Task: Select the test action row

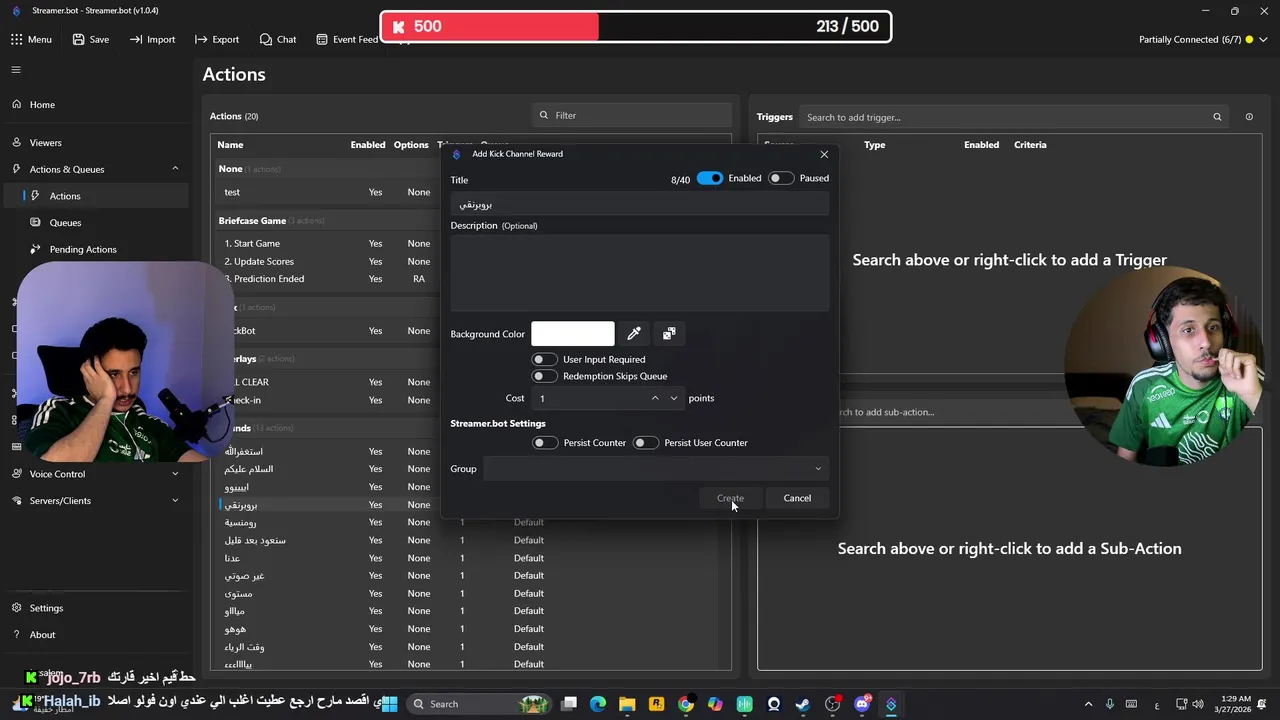Action: click(x=330, y=192)
